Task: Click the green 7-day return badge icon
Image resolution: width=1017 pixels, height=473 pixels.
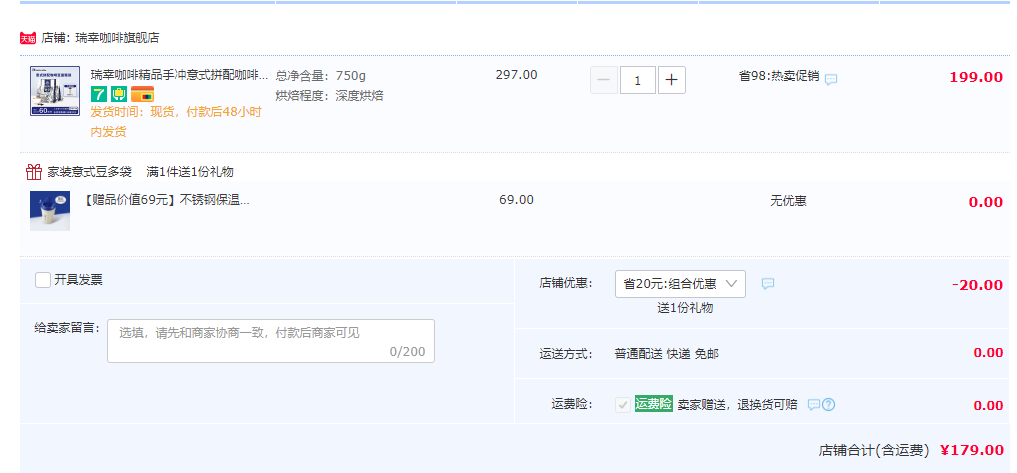Action: tap(99, 94)
